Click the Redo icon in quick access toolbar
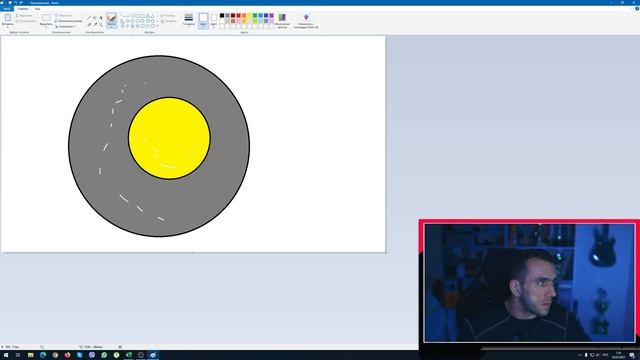This screenshot has width=640, height=360. (x=21, y=2)
